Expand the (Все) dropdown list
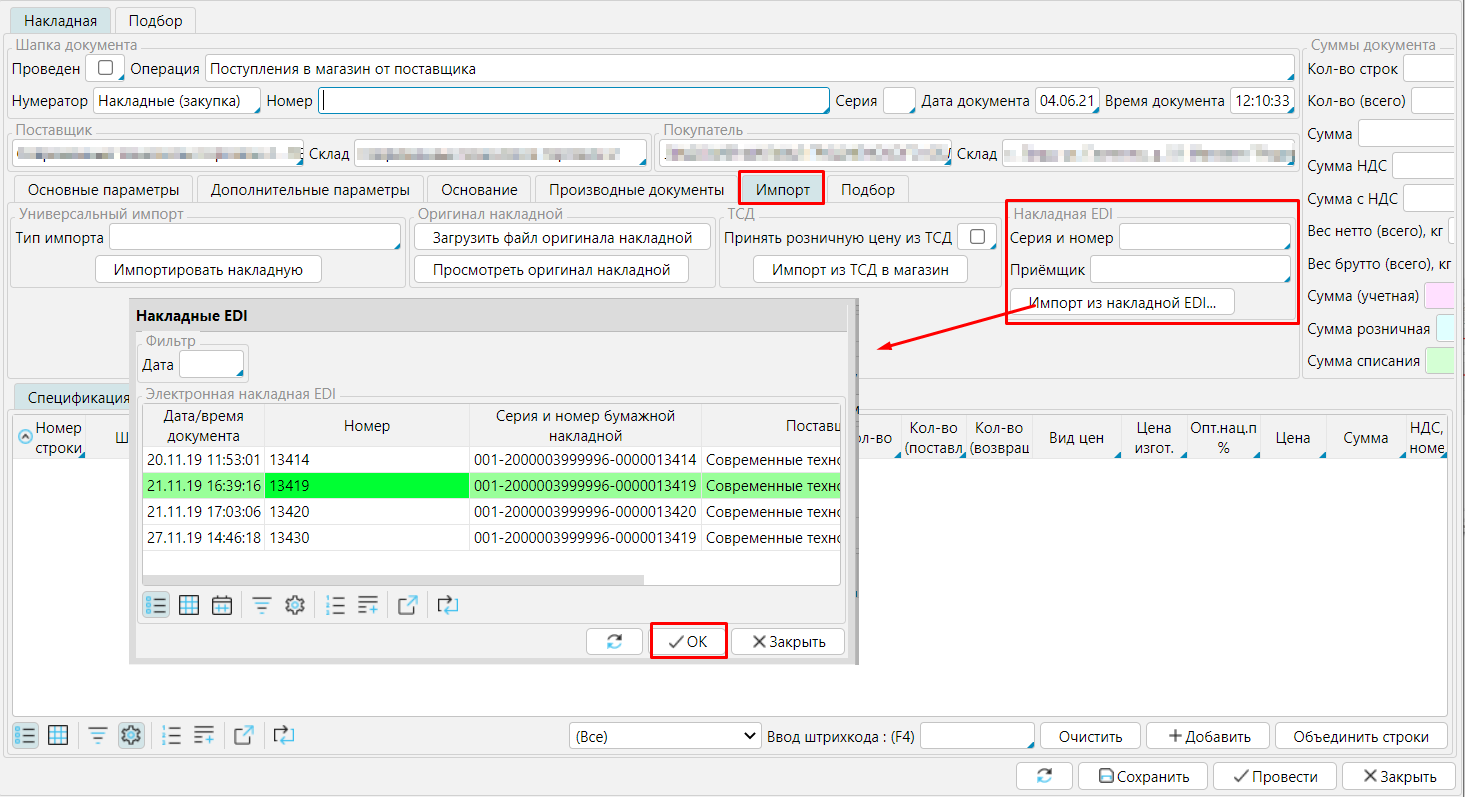1465x797 pixels. [x=664, y=736]
